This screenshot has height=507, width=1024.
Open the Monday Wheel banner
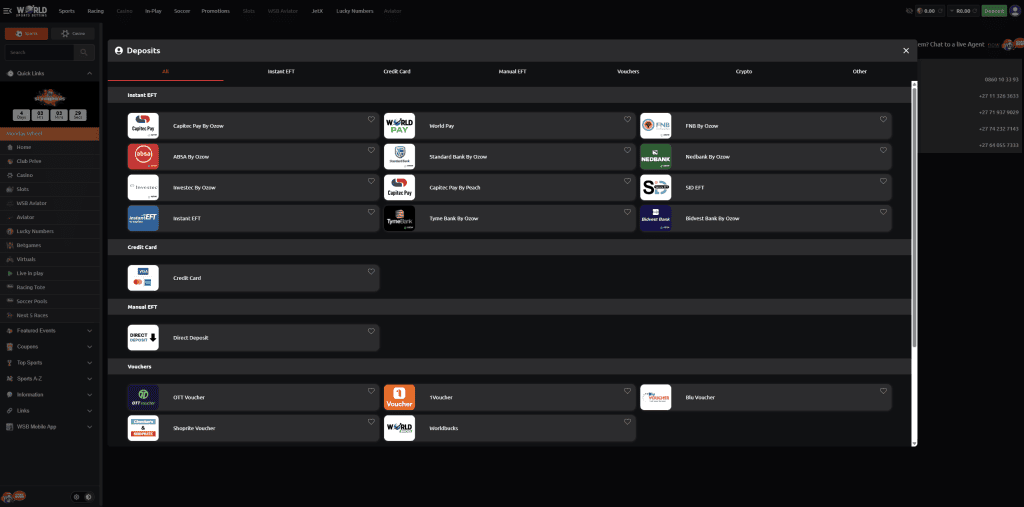click(x=50, y=133)
